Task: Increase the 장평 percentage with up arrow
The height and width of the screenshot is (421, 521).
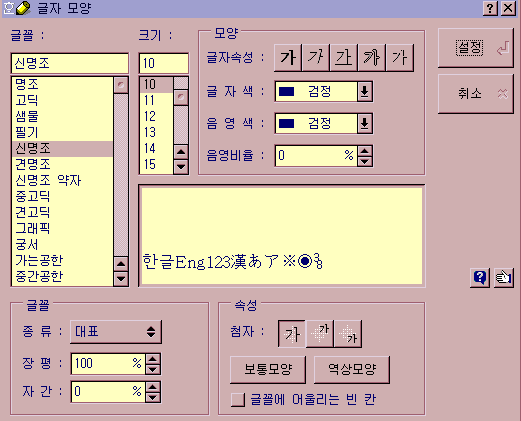Action: point(153,359)
